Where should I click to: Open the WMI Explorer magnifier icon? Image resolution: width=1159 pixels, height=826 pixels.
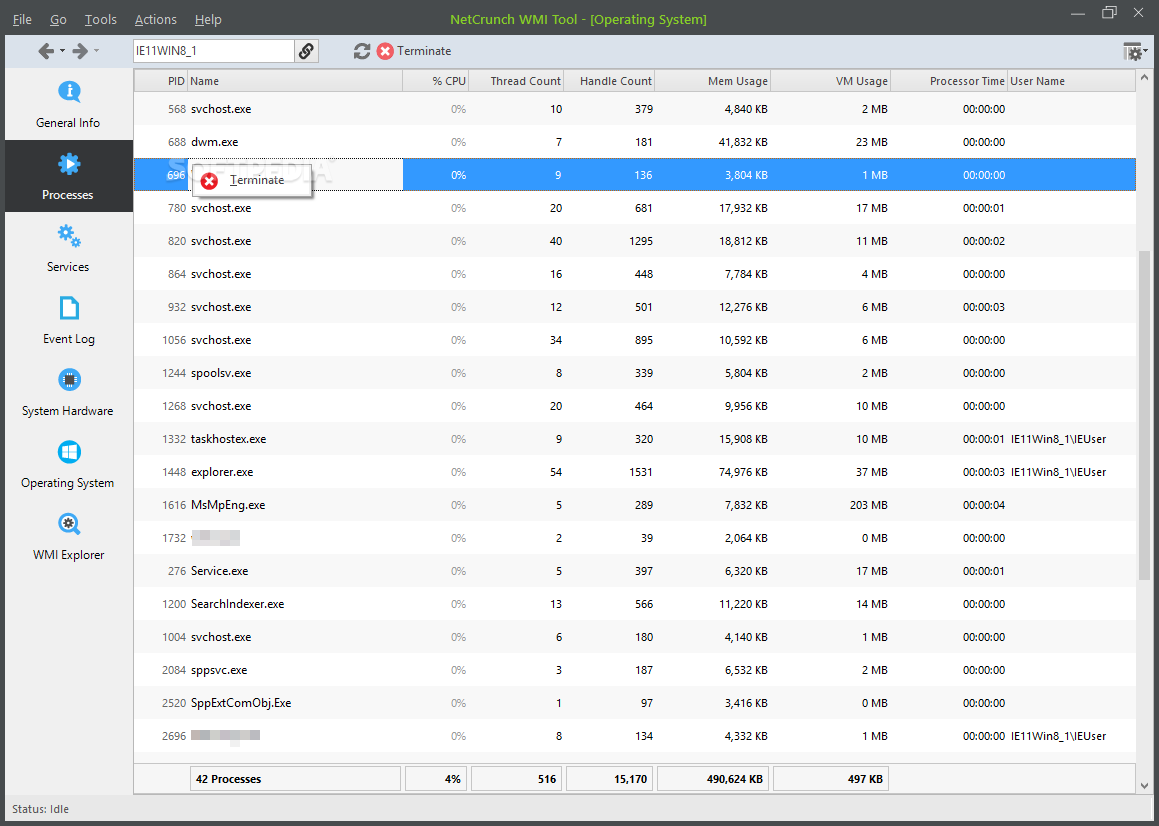point(69,524)
